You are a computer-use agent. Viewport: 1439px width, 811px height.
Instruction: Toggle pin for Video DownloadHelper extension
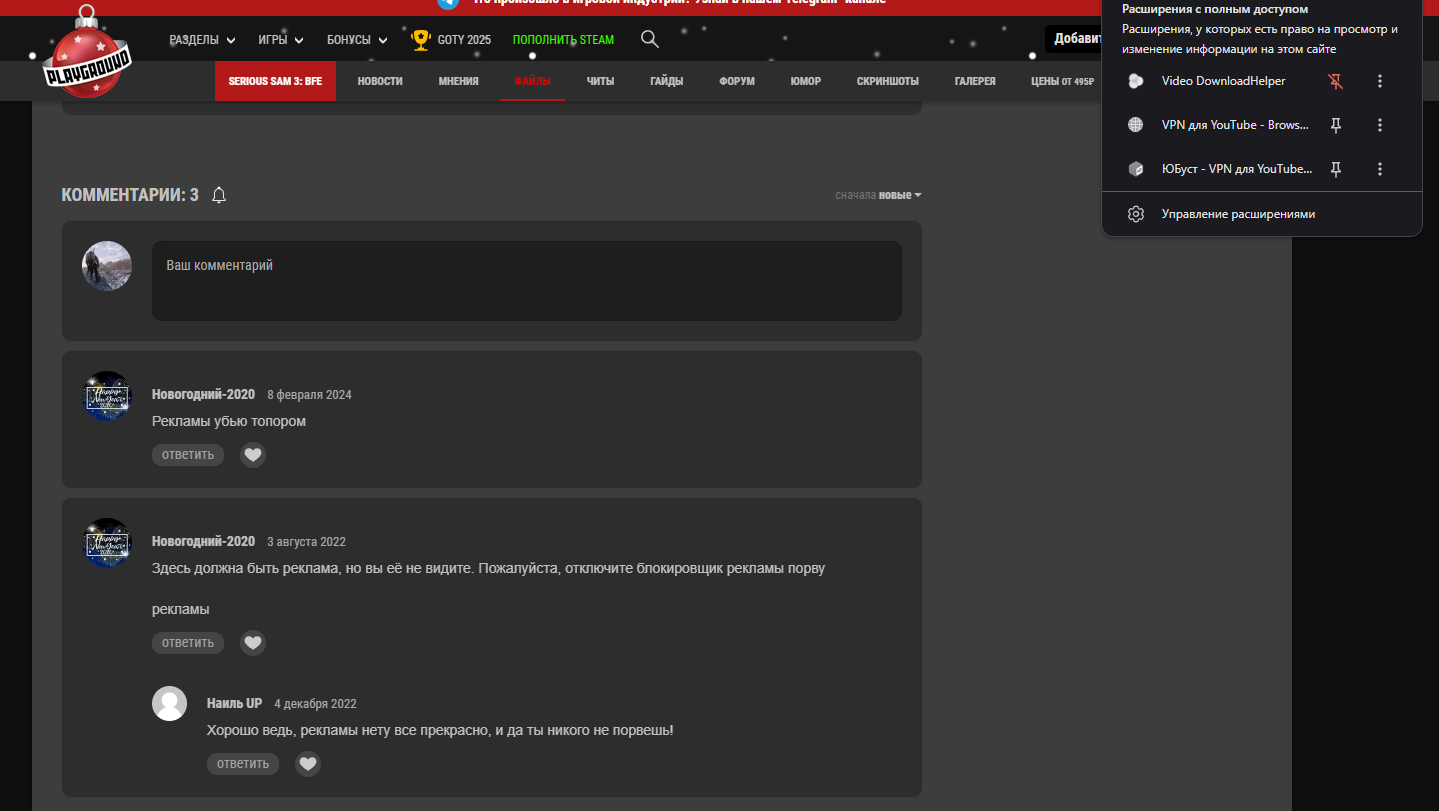[1335, 81]
